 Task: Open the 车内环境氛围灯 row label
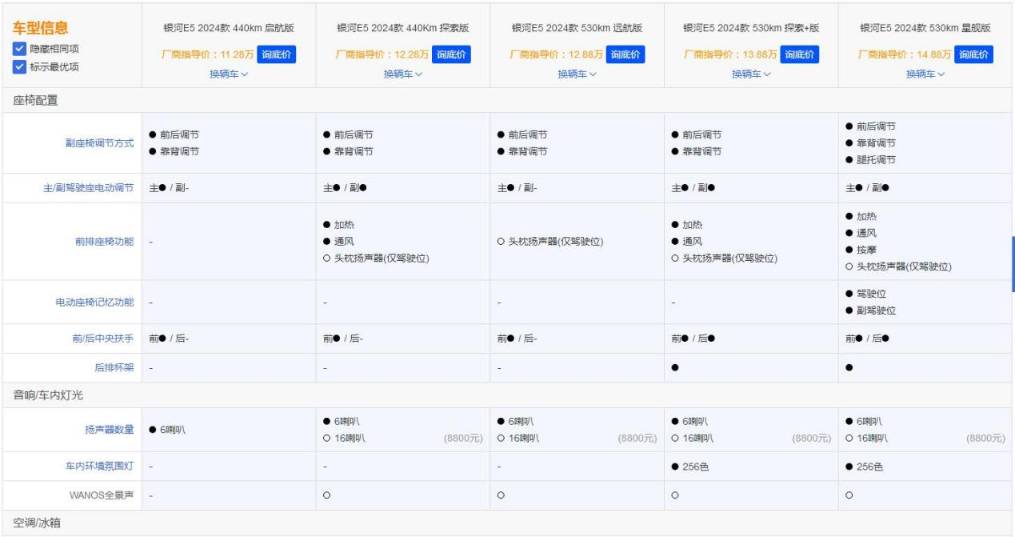coord(99,467)
